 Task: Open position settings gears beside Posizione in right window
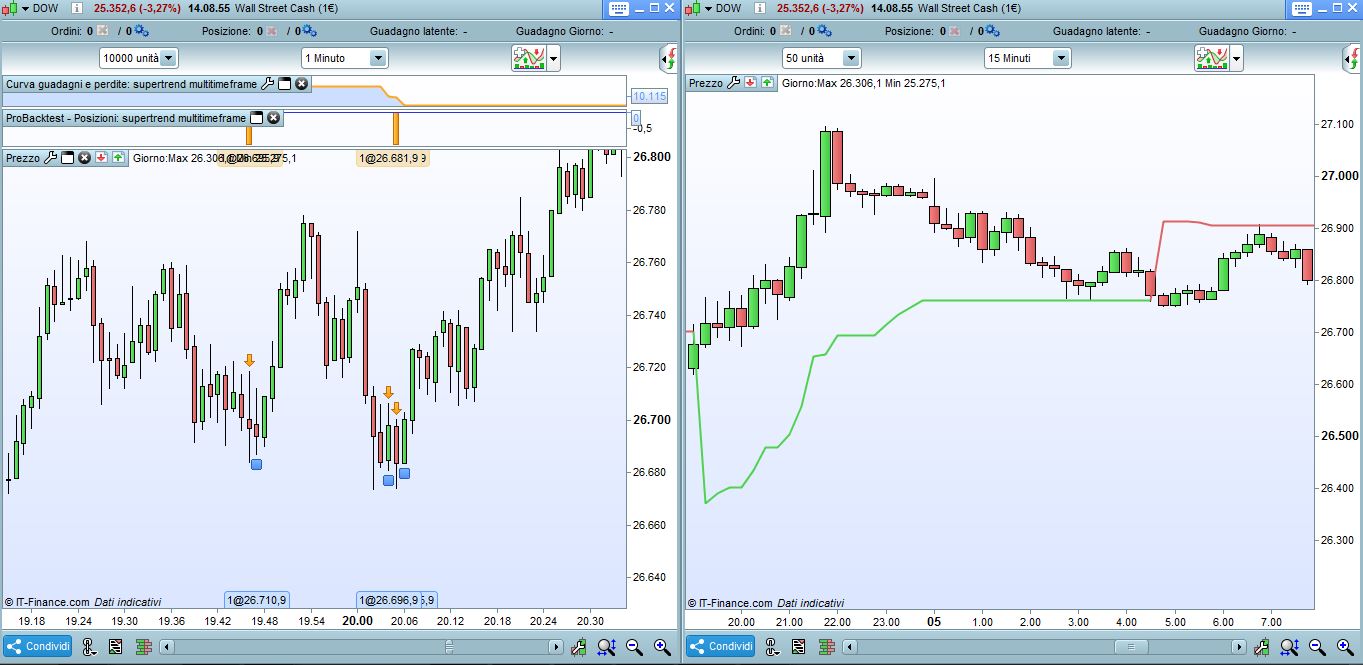[991, 31]
